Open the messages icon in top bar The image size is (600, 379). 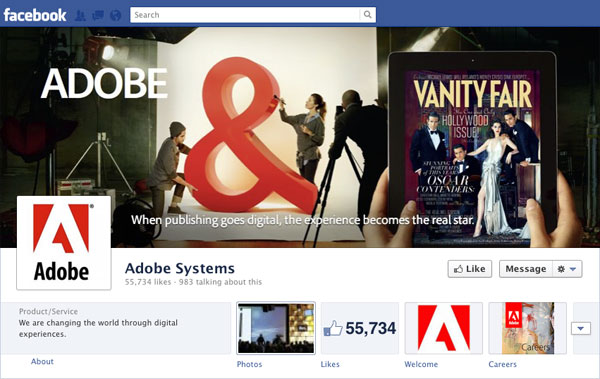click(98, 15)
